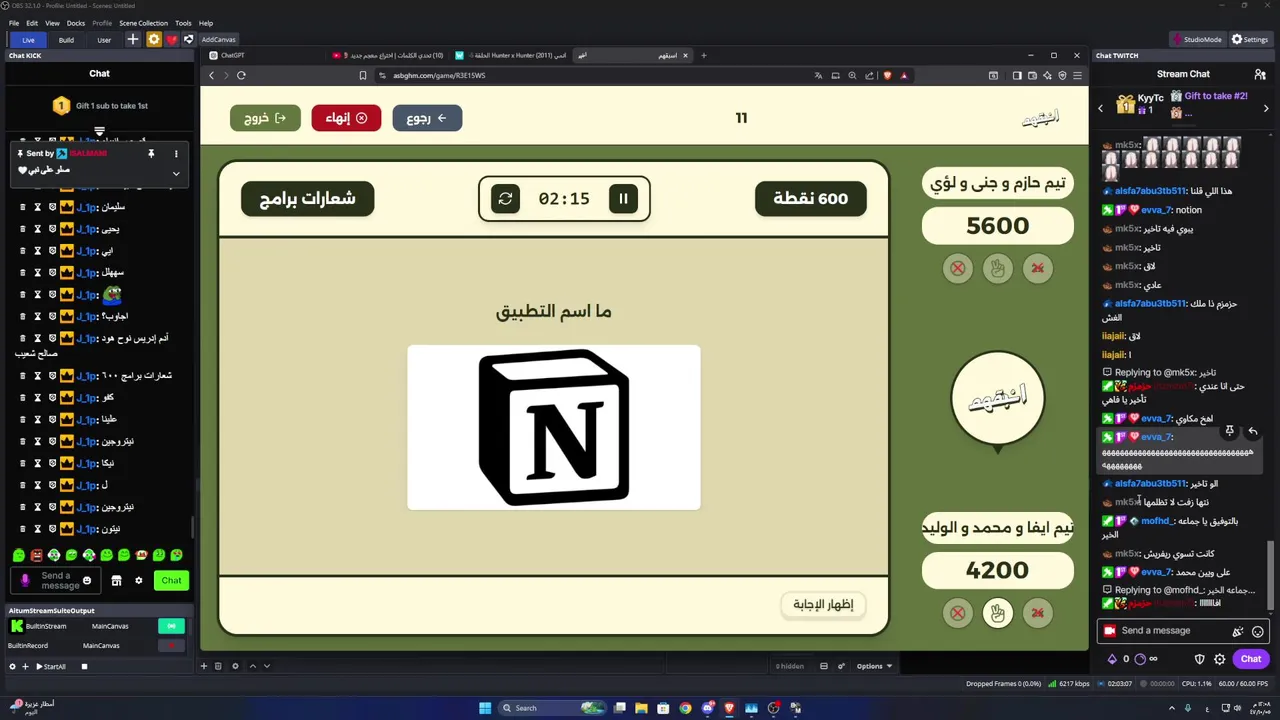The height and width of the screenshot is (720, 1280).
Task: Click the up arrow below the preview
Action: click(253, 666)
